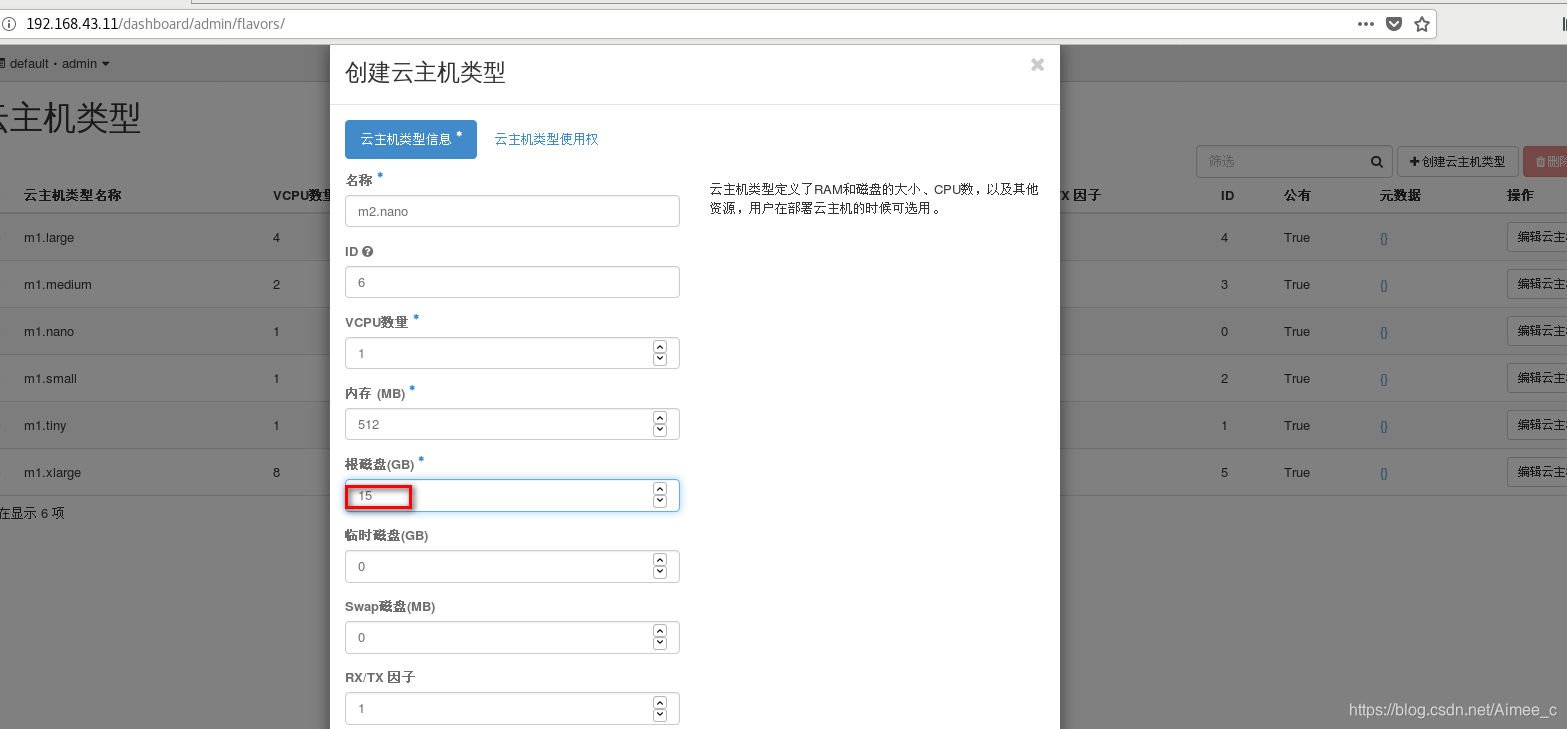Screen dimensions: 1567x729
Task: Click the ID column header
Action: click(x=1227, y=195)
